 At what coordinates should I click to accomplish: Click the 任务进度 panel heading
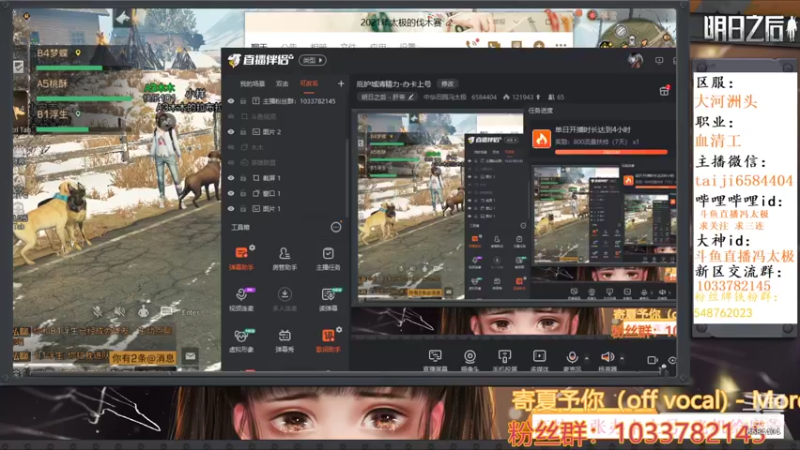click(540, 110)
